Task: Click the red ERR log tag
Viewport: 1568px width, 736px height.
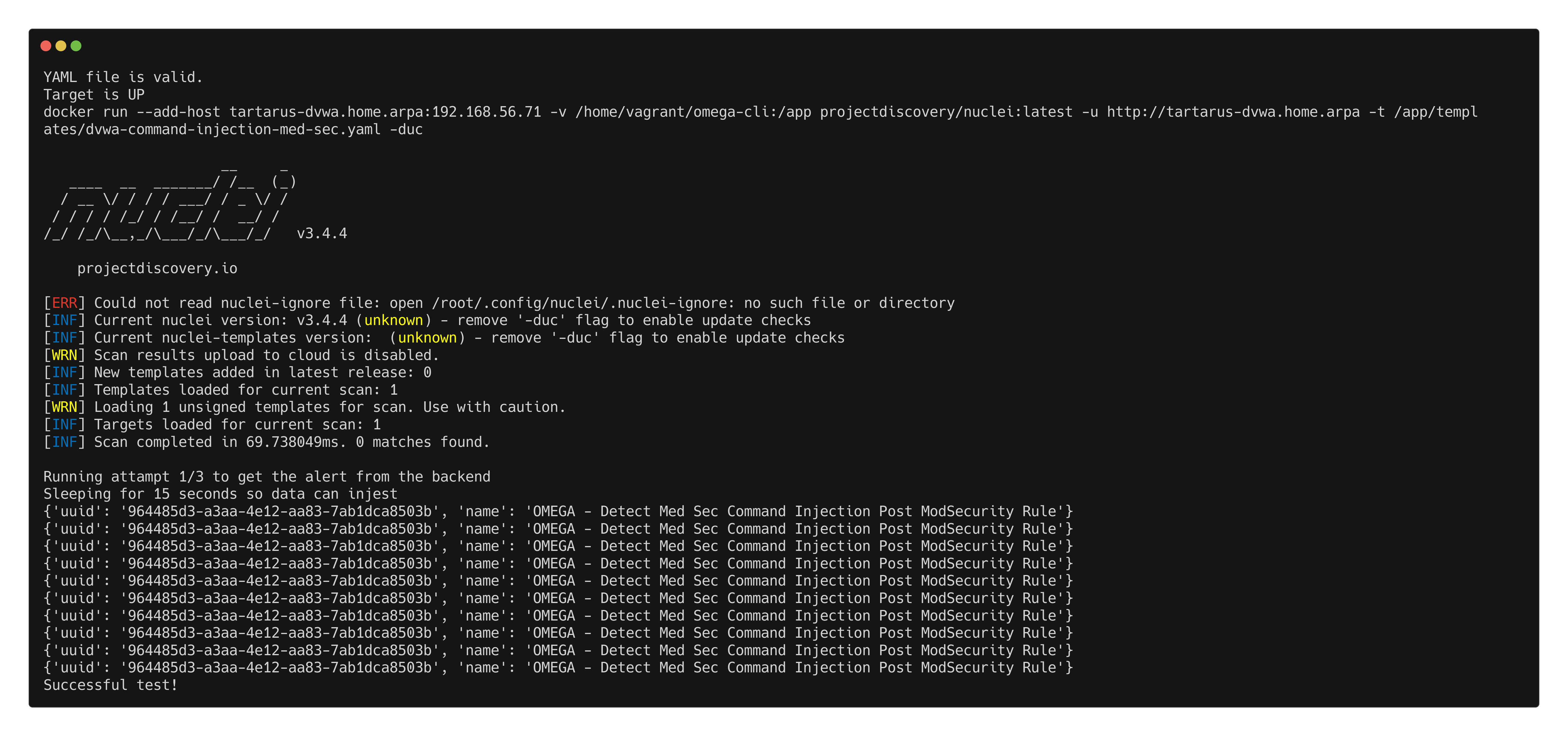Action: [65, 303]
